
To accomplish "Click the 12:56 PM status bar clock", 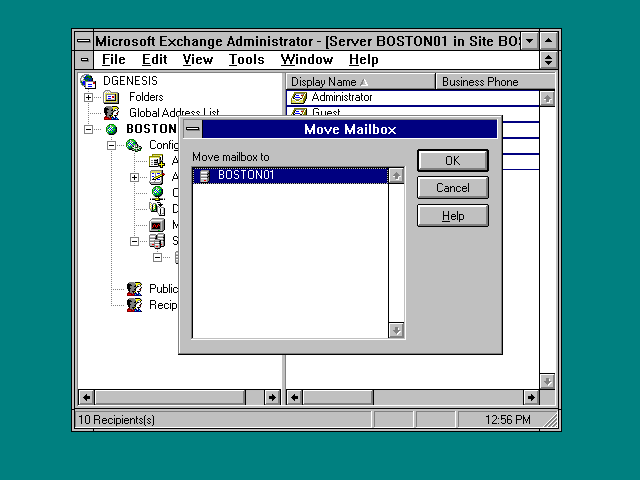I will (507, 420).
